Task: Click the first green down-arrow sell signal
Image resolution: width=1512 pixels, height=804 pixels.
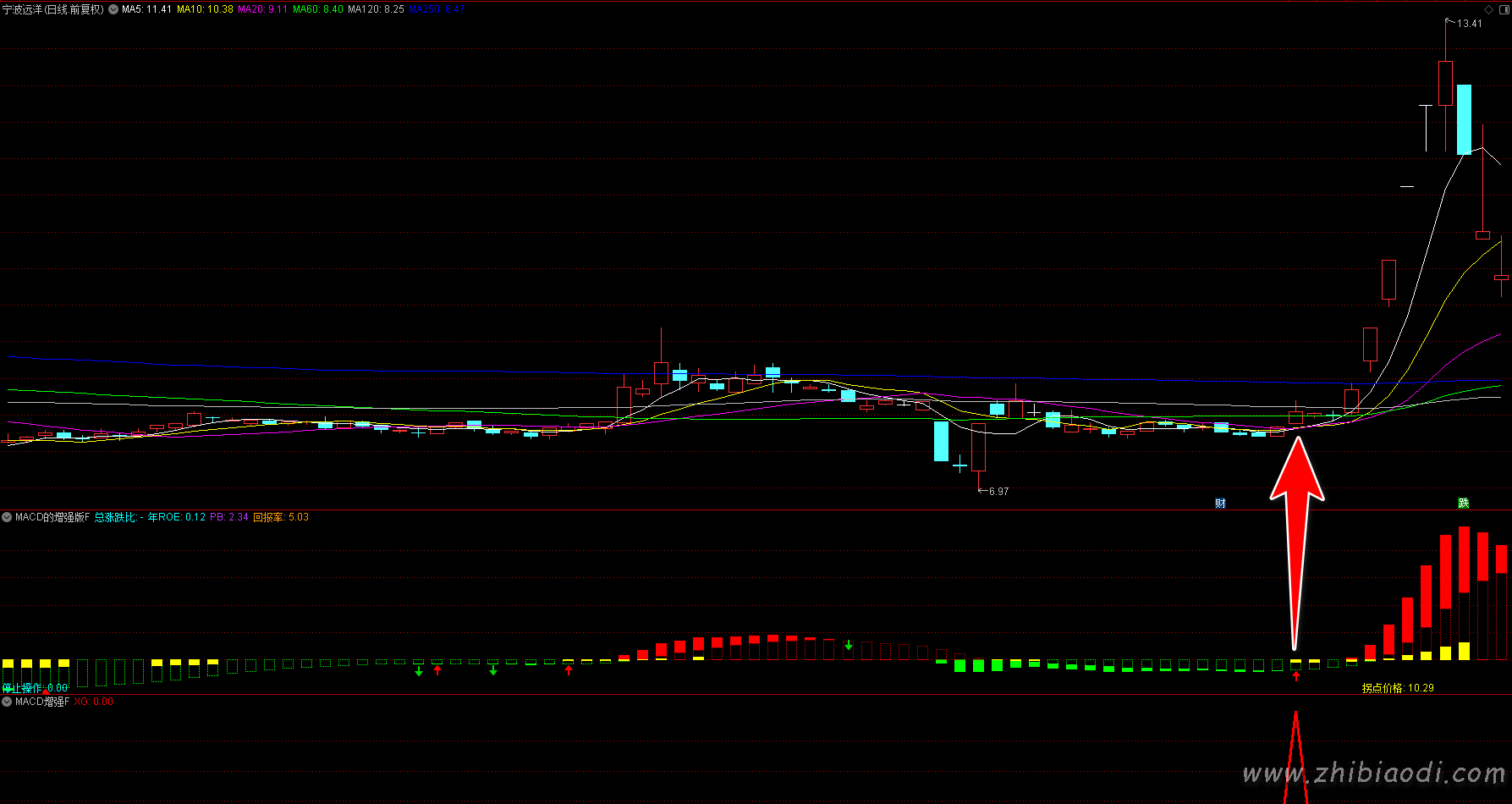Action: click(419, 671)
